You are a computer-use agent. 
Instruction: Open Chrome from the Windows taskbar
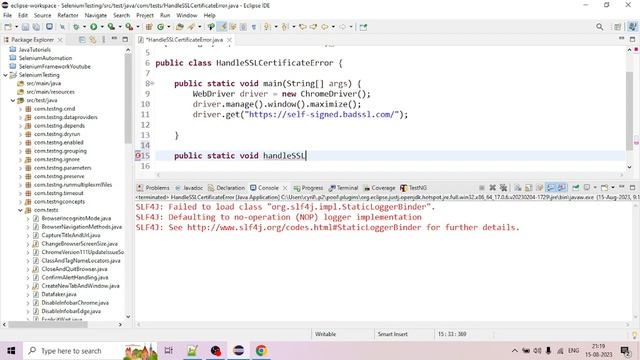pos(261,351)
